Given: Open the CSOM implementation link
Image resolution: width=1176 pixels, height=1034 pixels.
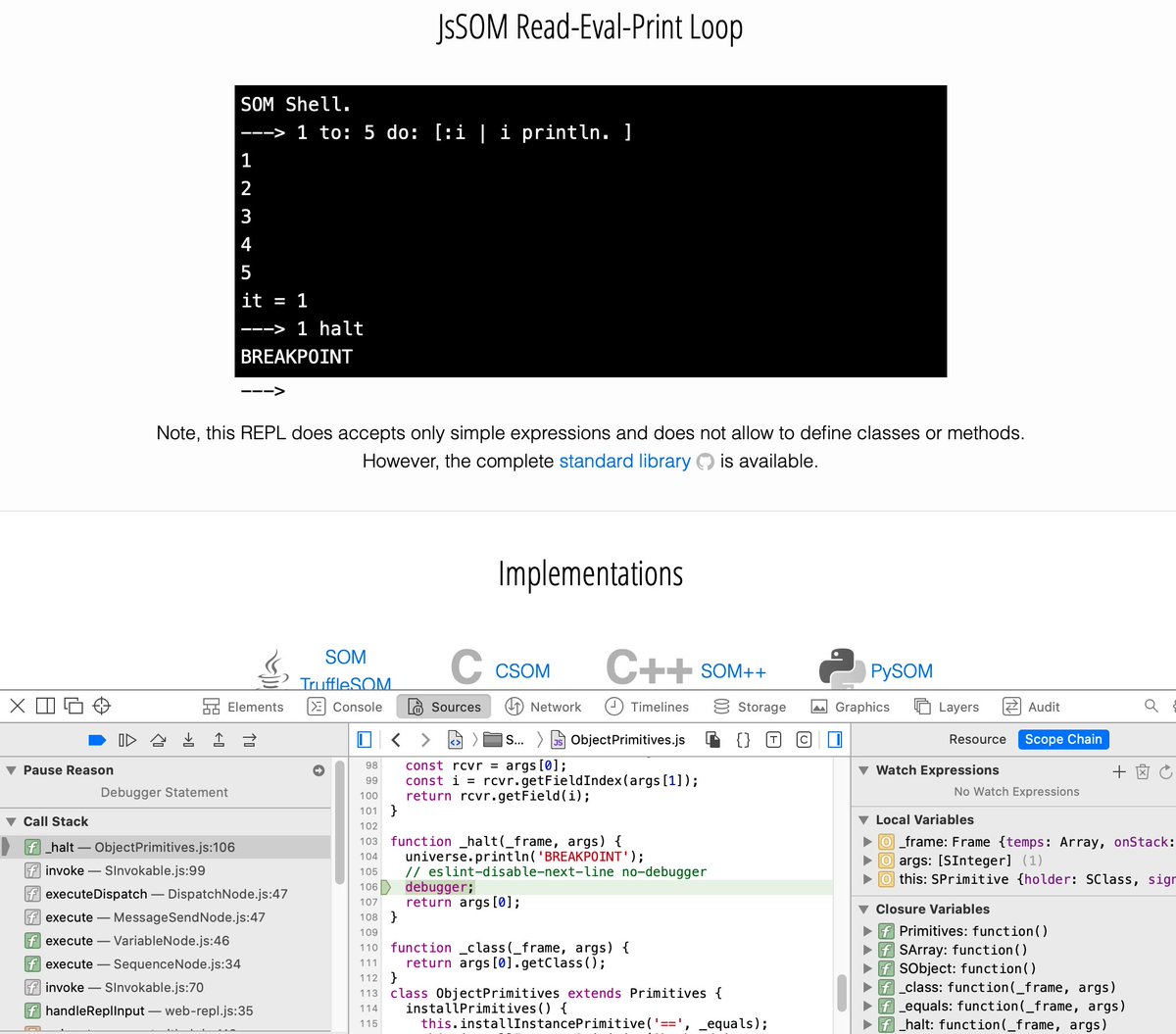Looking at the screenshot, I should pos(522,671).
